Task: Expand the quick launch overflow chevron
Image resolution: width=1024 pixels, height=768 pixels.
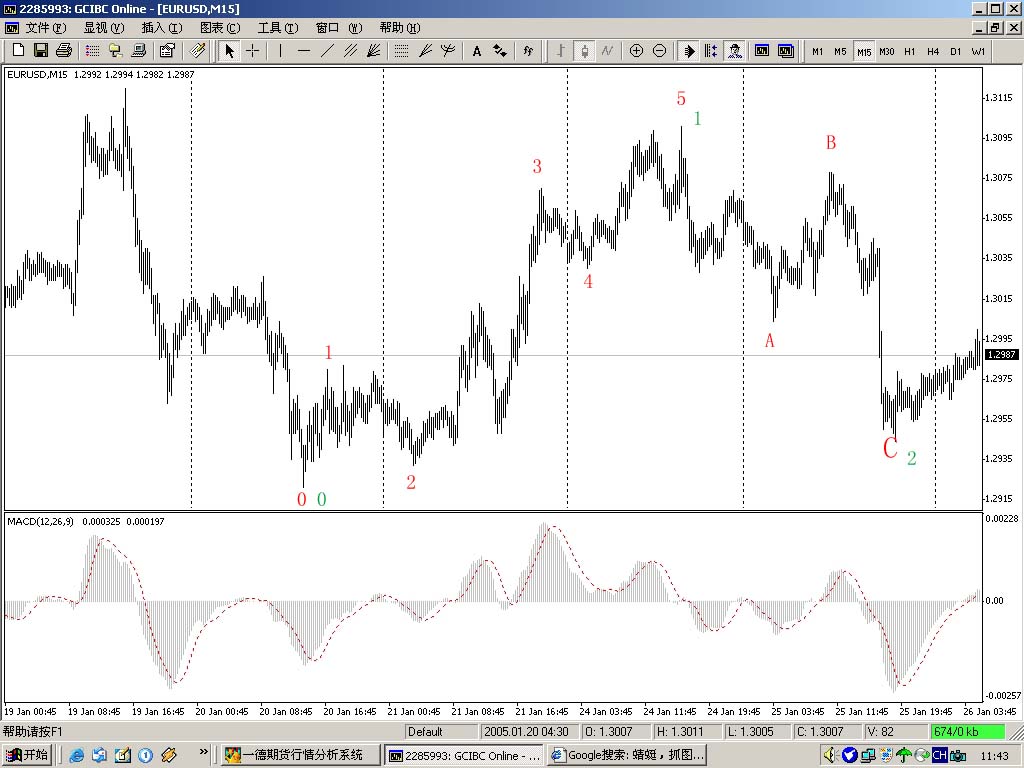Action: (x=204, y=753)
